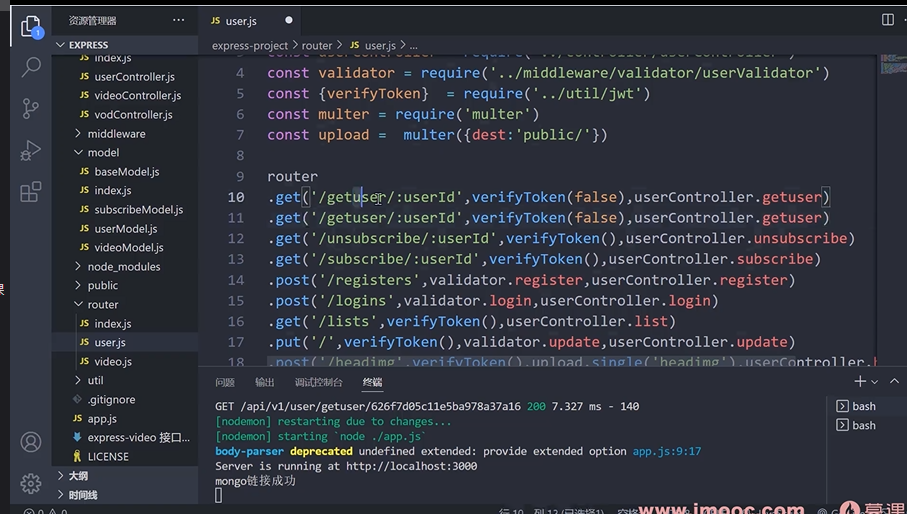Image resolution: width=907 pixels, height=514 pixels.
Task: Open app.js:9:17 link in terminal
Action: [x=666, y=451]
